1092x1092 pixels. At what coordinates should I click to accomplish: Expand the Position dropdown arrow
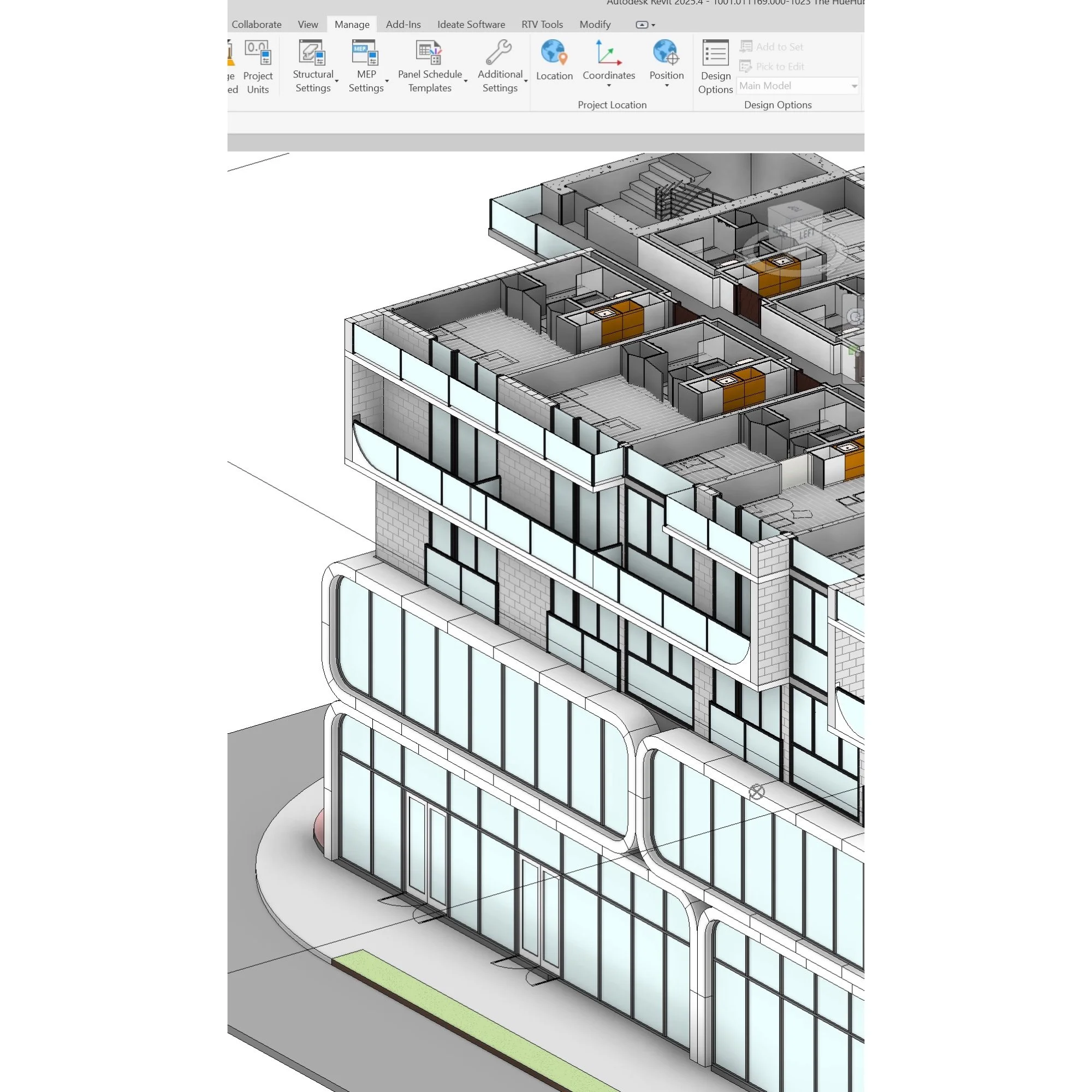[x=666, y=86]
